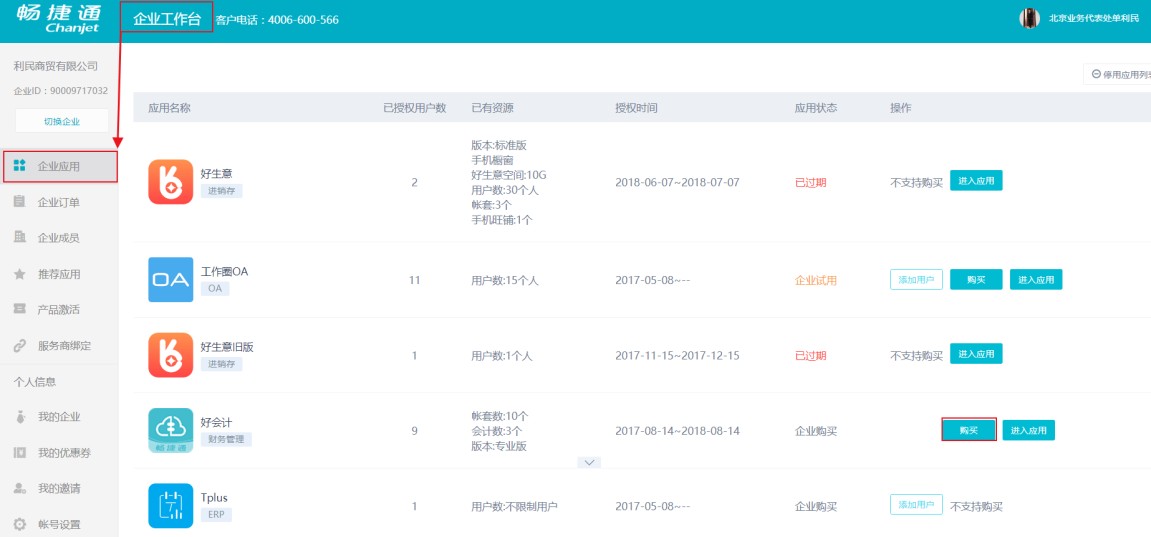Open 帐号设置 in the sidebar
The height and width of the screenshot is (537, 1151).
pos(59,525)
